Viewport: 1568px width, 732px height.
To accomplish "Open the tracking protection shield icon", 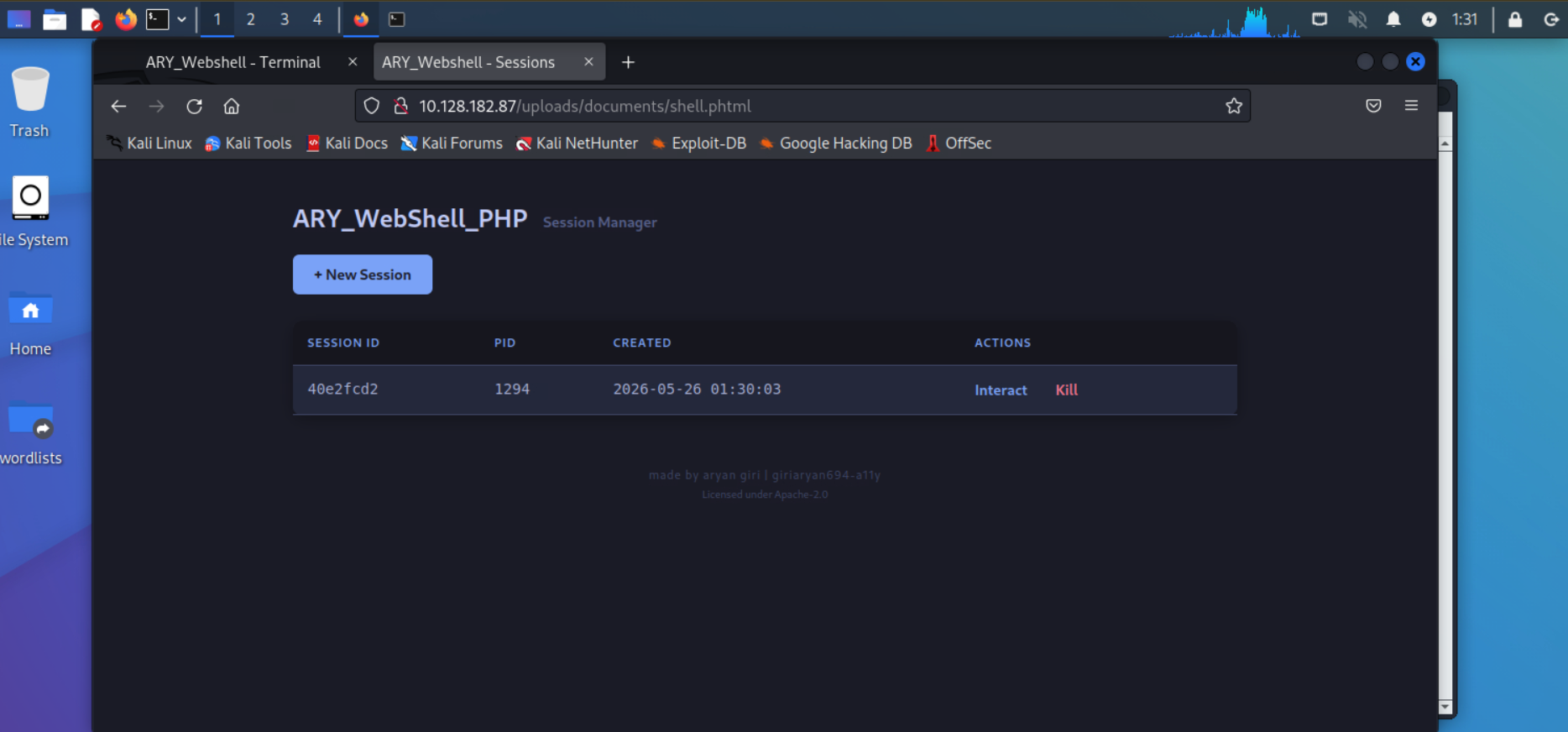I will click(x=372, y=106).
